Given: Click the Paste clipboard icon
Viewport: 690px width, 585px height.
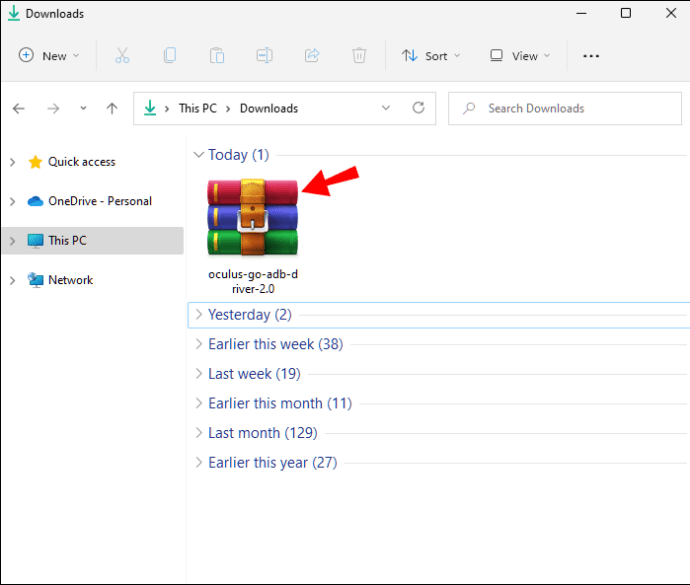Looking at the screenshot, I should point(217,55).
